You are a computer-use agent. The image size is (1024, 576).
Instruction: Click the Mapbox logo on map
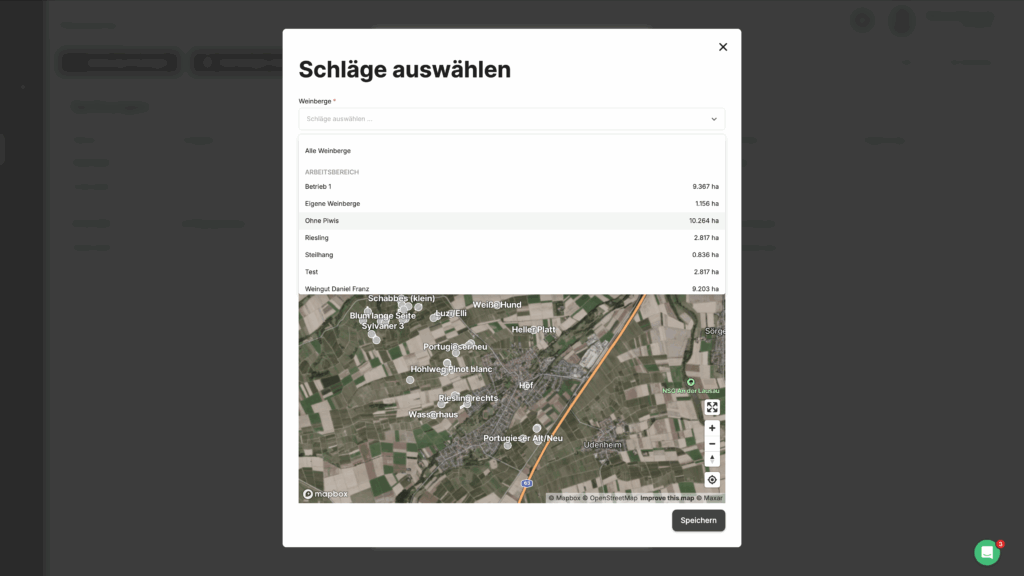[326, 494]
